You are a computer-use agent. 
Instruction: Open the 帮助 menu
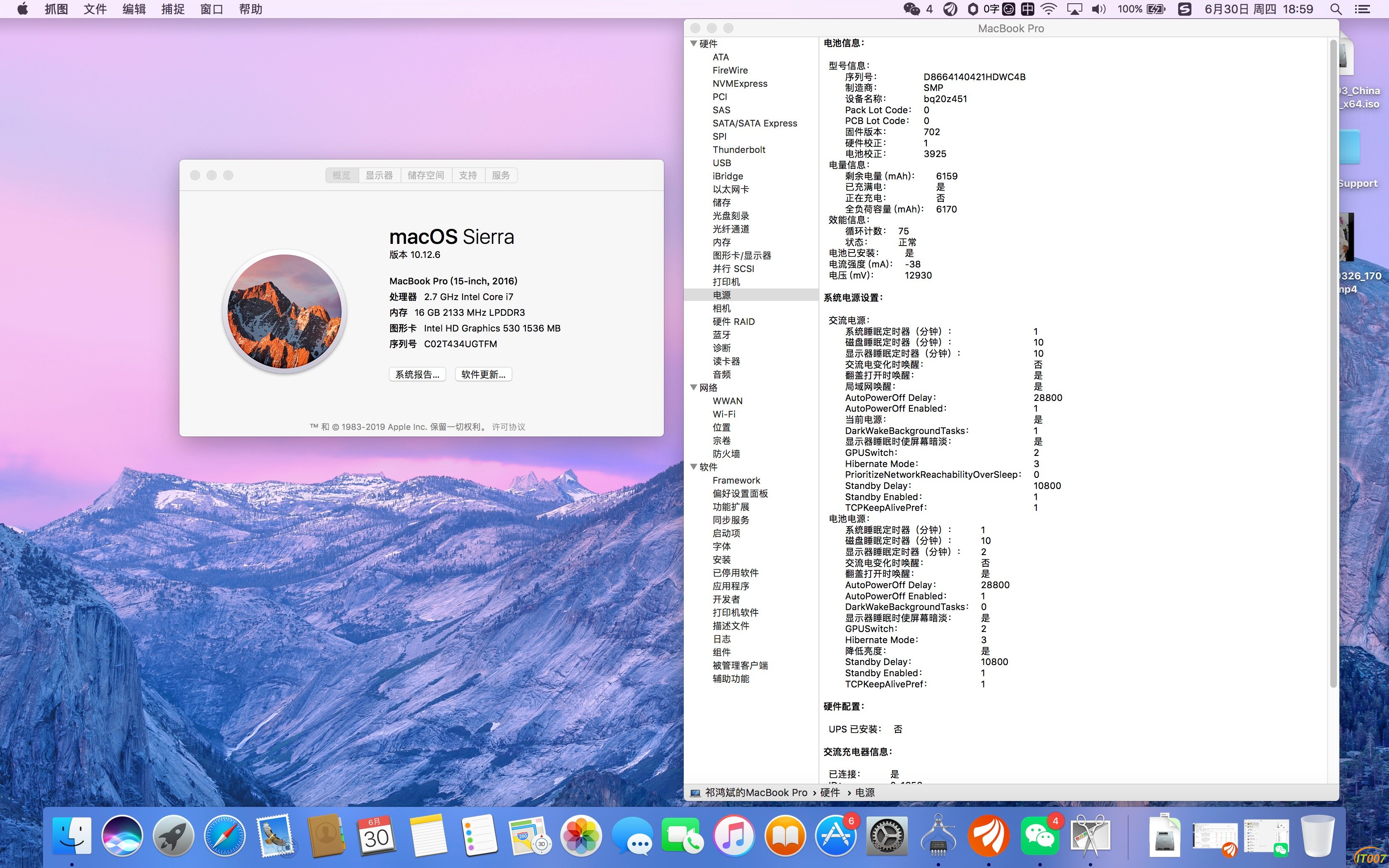click(251, 9)
